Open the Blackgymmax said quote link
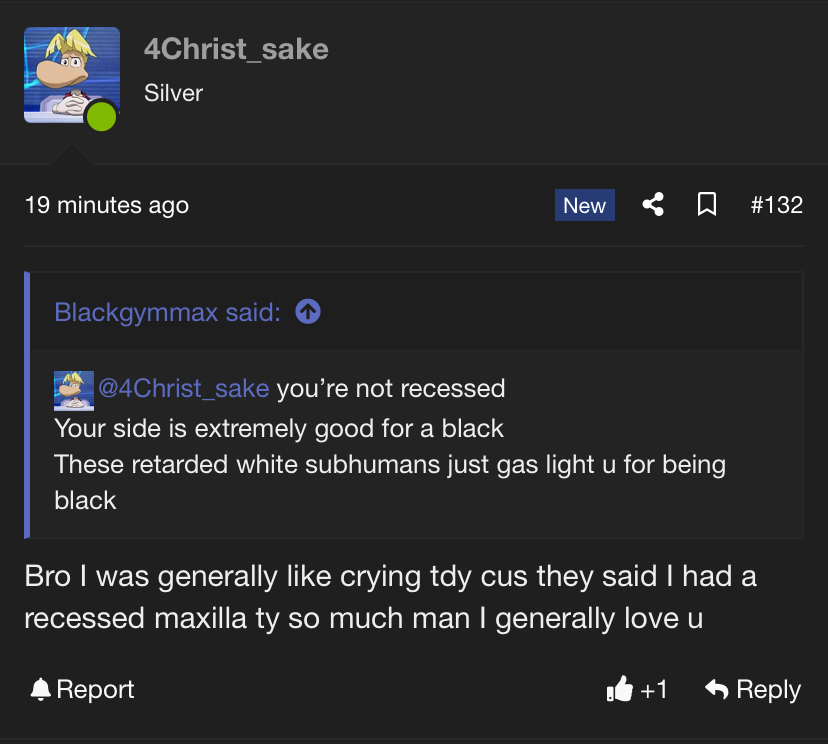The image size is (828, 744). coord(167,312)
